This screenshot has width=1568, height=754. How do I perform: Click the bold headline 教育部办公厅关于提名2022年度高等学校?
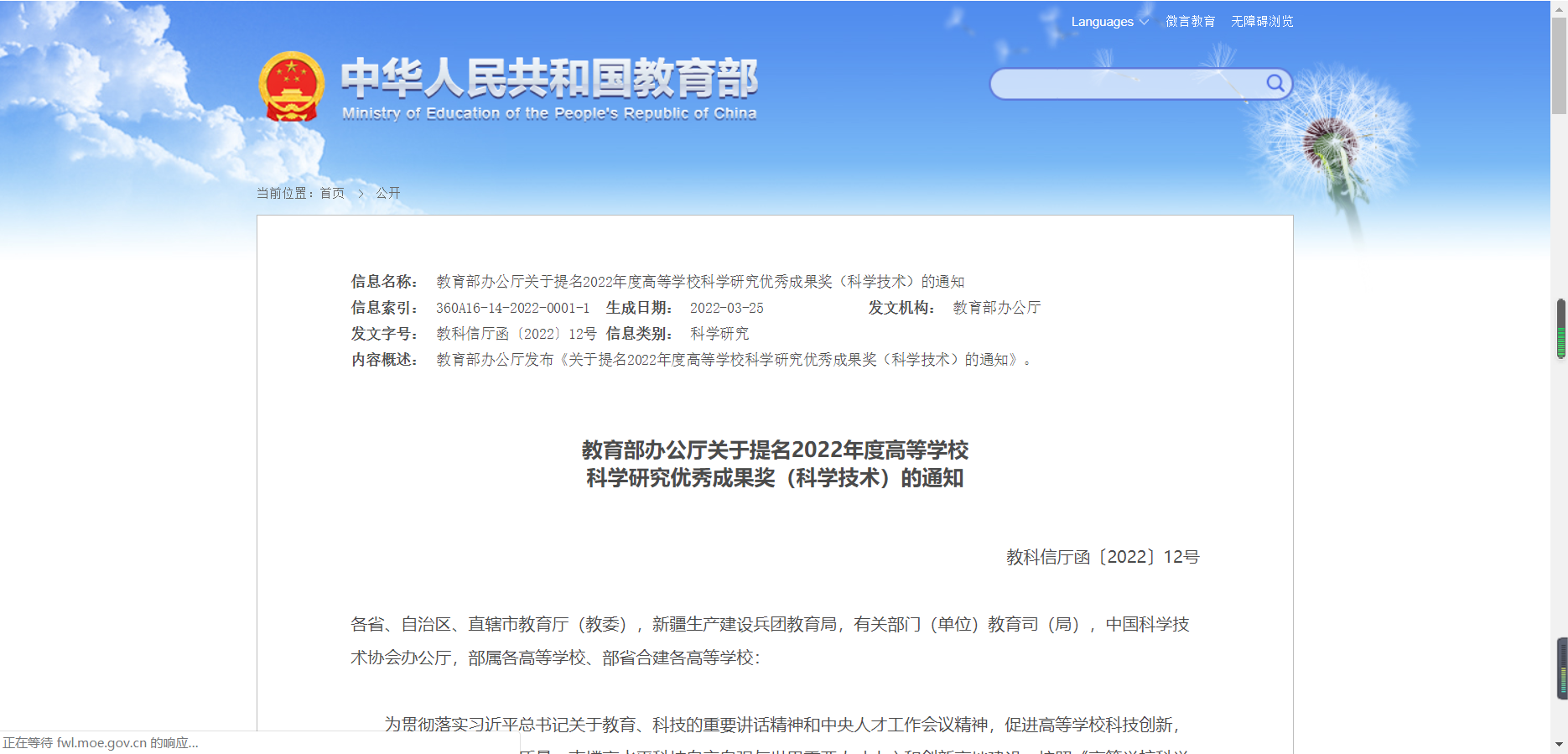[x=775, y=450]
